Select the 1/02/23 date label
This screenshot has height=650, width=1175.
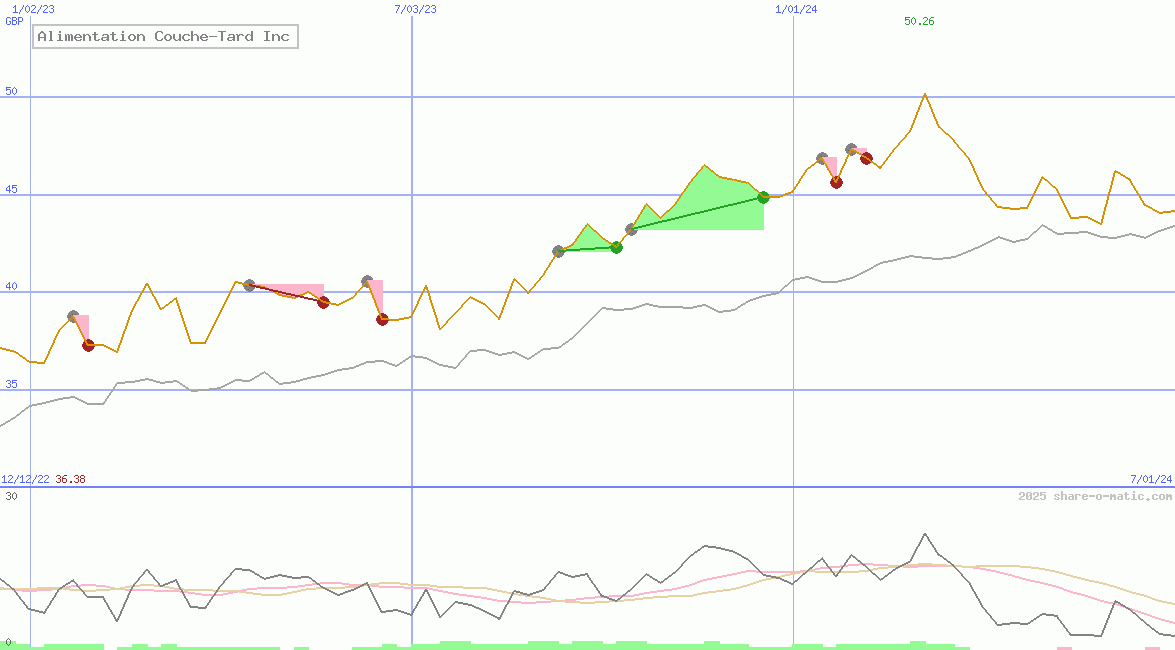click(x=33, y=9)
